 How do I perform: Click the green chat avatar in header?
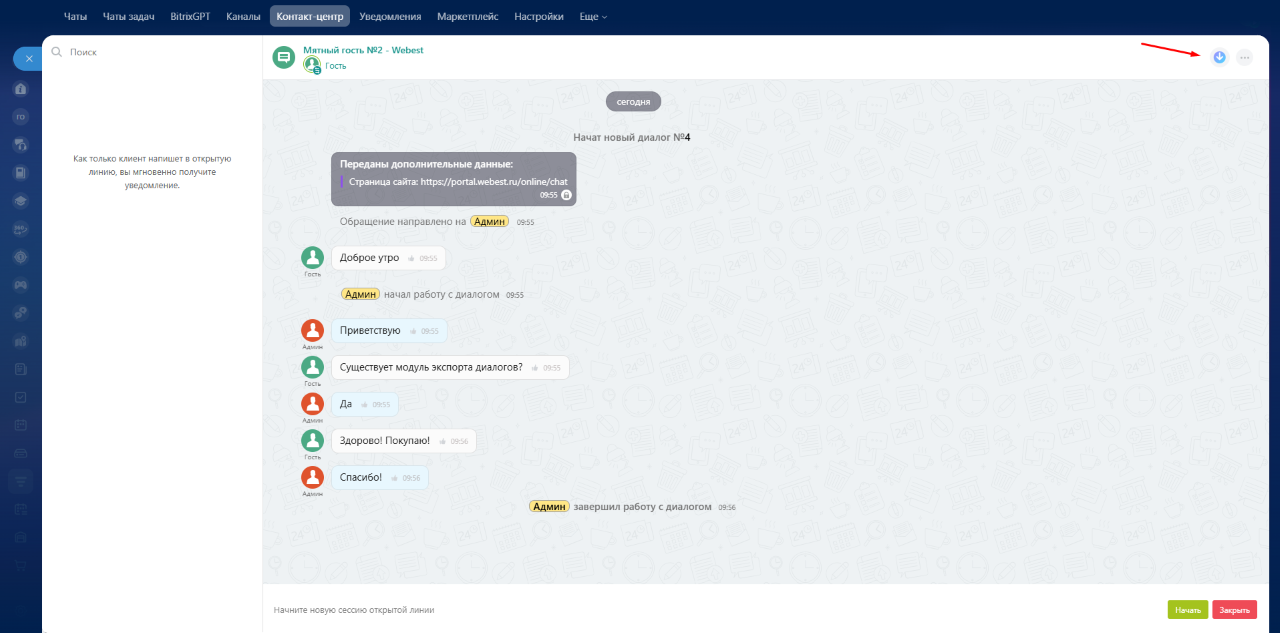coord(284,57)
